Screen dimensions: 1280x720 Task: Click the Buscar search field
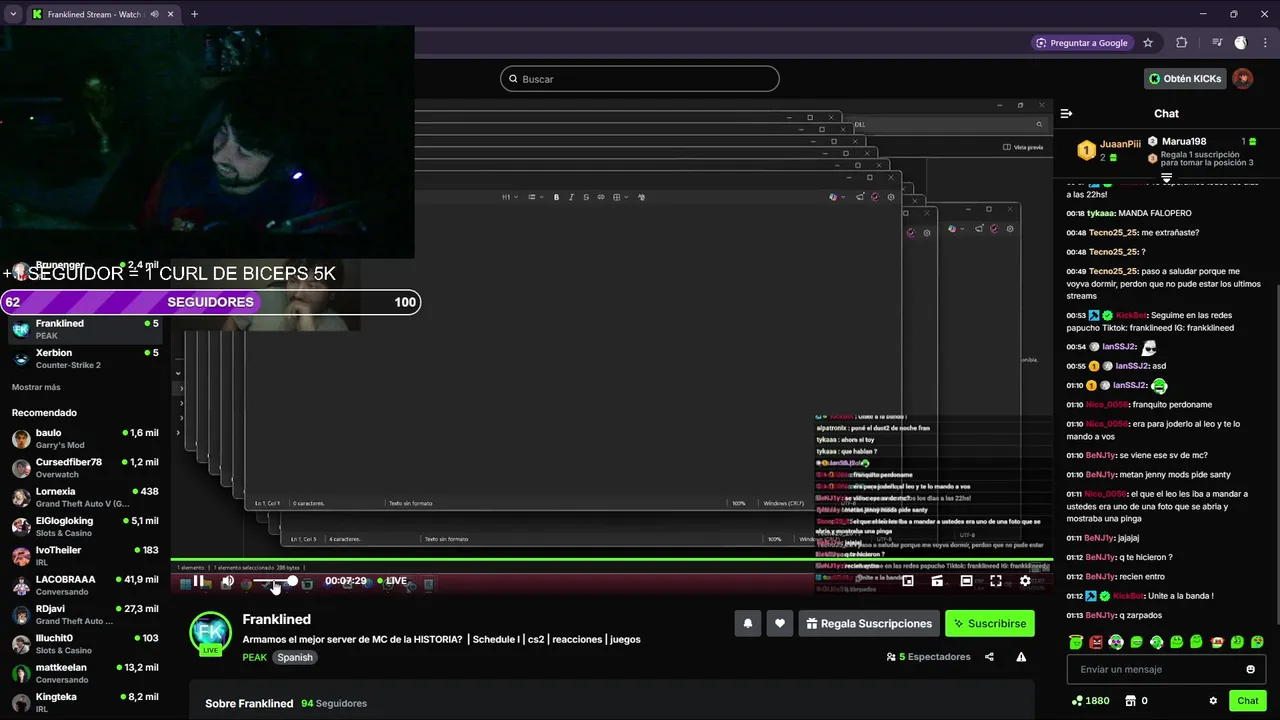[640, 79]
